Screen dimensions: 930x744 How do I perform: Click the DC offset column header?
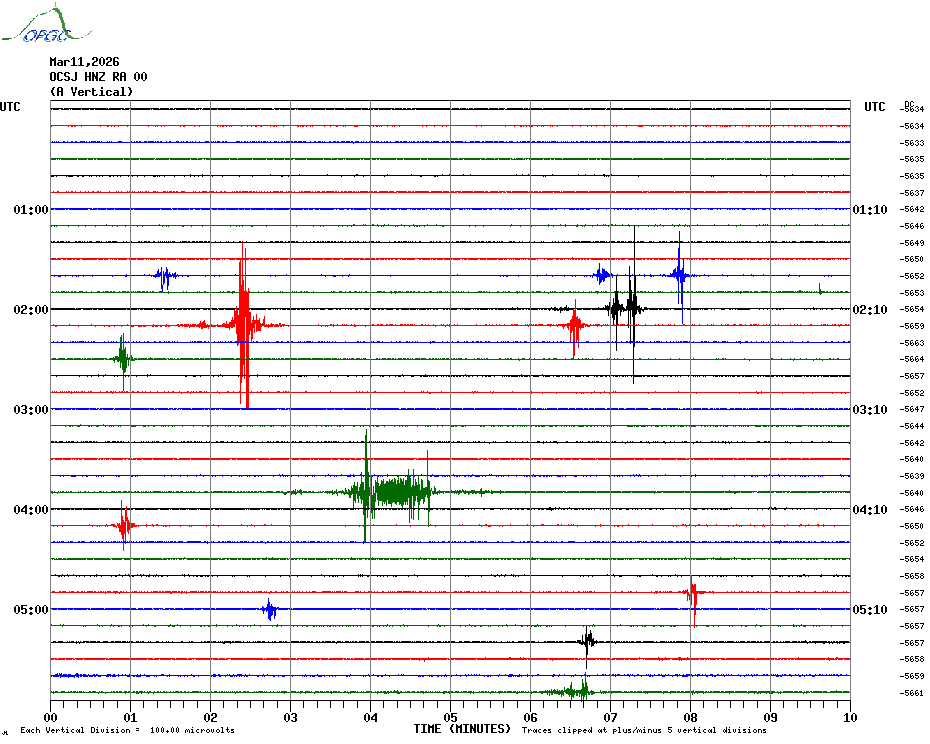(909, 103)
